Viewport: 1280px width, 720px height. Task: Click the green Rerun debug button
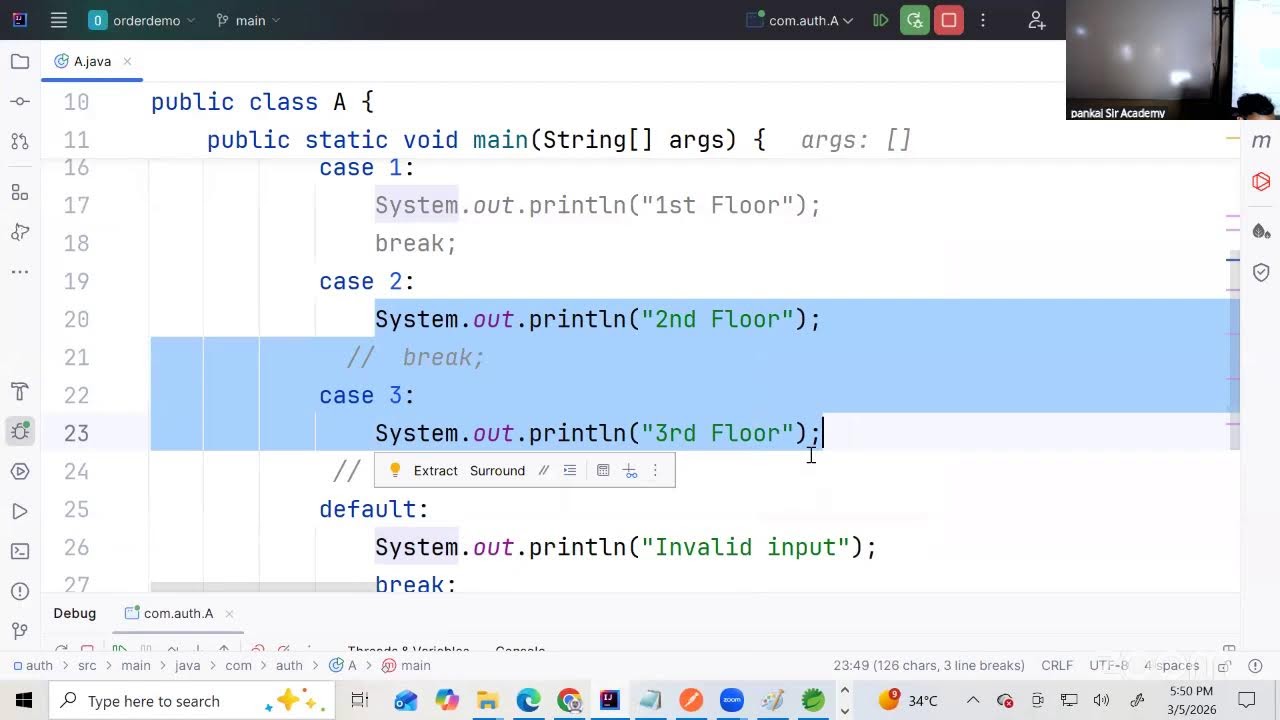[x=914, y=20]
